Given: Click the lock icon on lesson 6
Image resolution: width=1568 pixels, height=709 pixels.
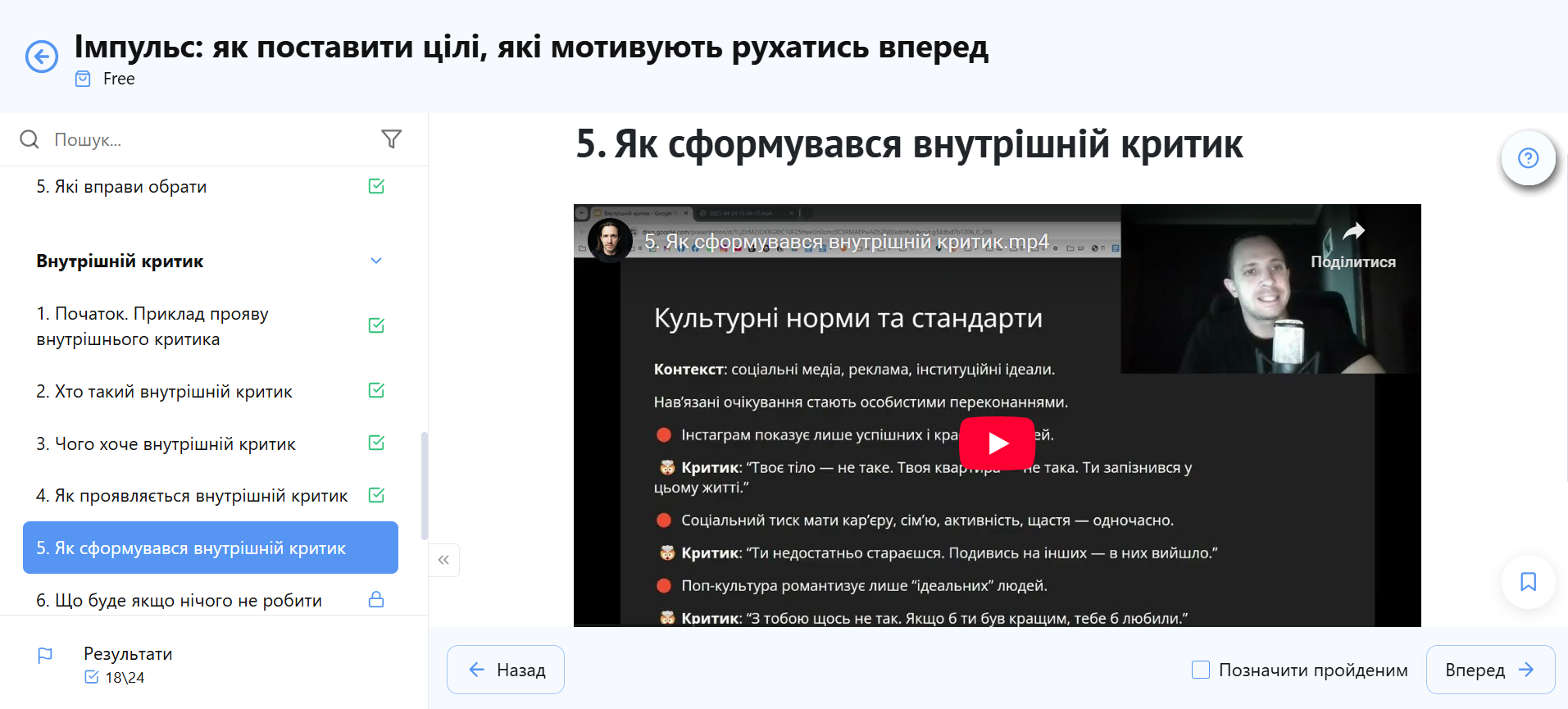Looking at the screenshot, I should pyautogui.click(x=376, y=600).
